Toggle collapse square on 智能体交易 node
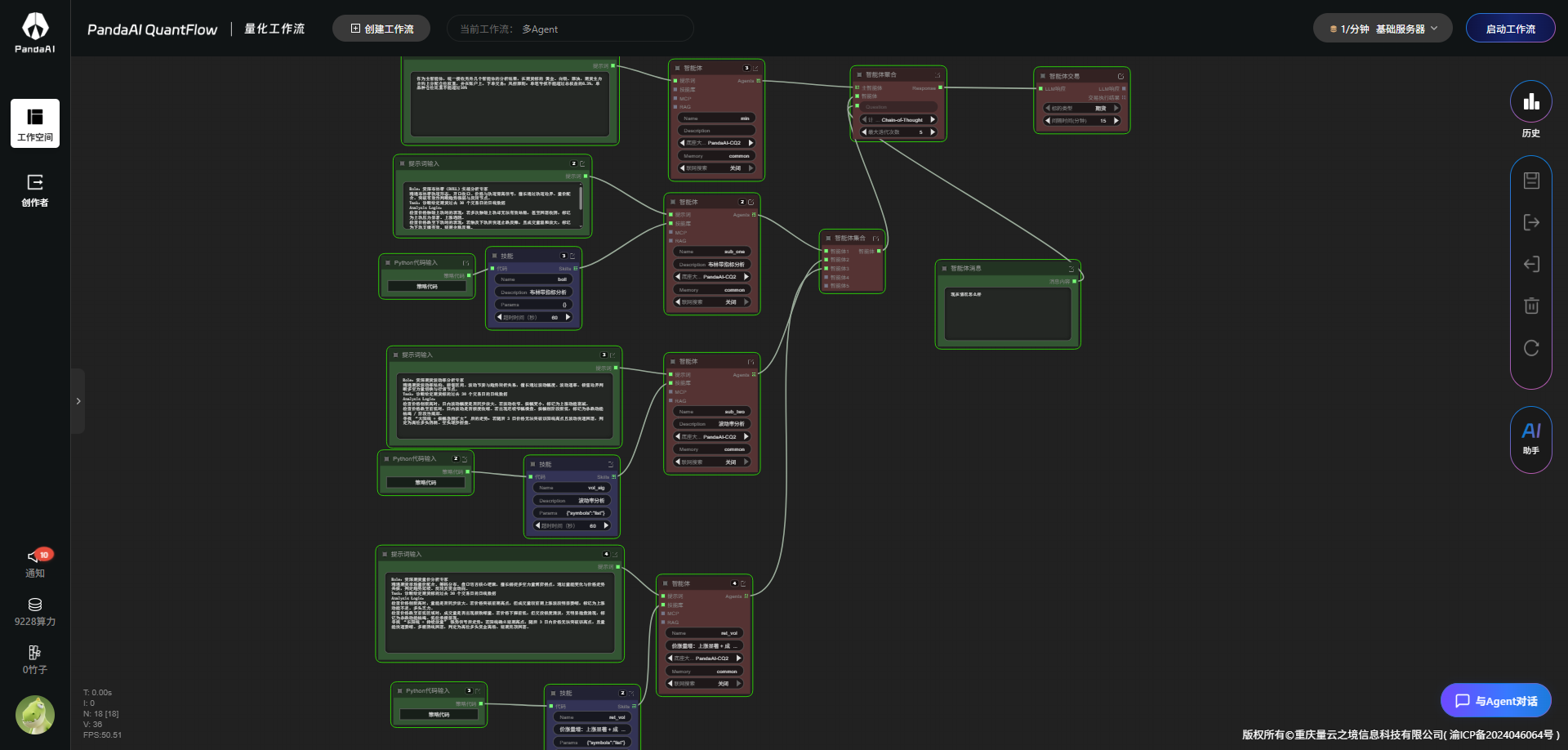 pyautogui.click(x=1042, y=76)
